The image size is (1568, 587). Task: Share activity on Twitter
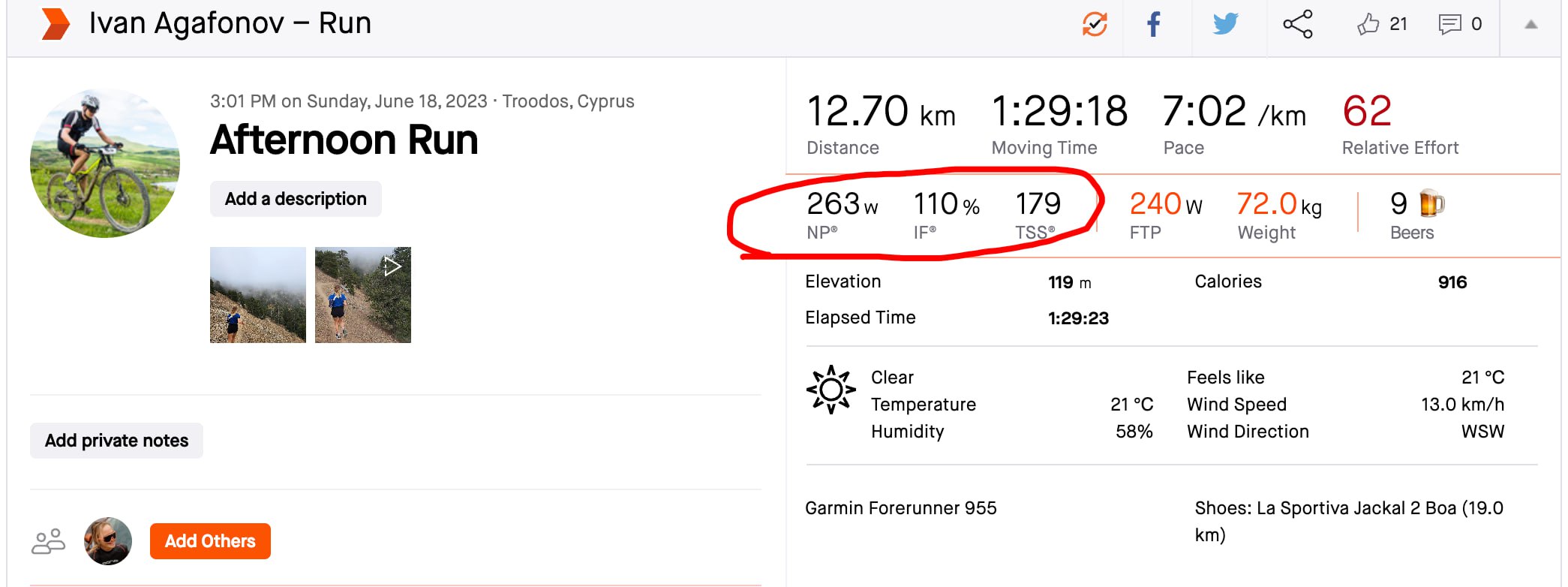point(1225,24)
